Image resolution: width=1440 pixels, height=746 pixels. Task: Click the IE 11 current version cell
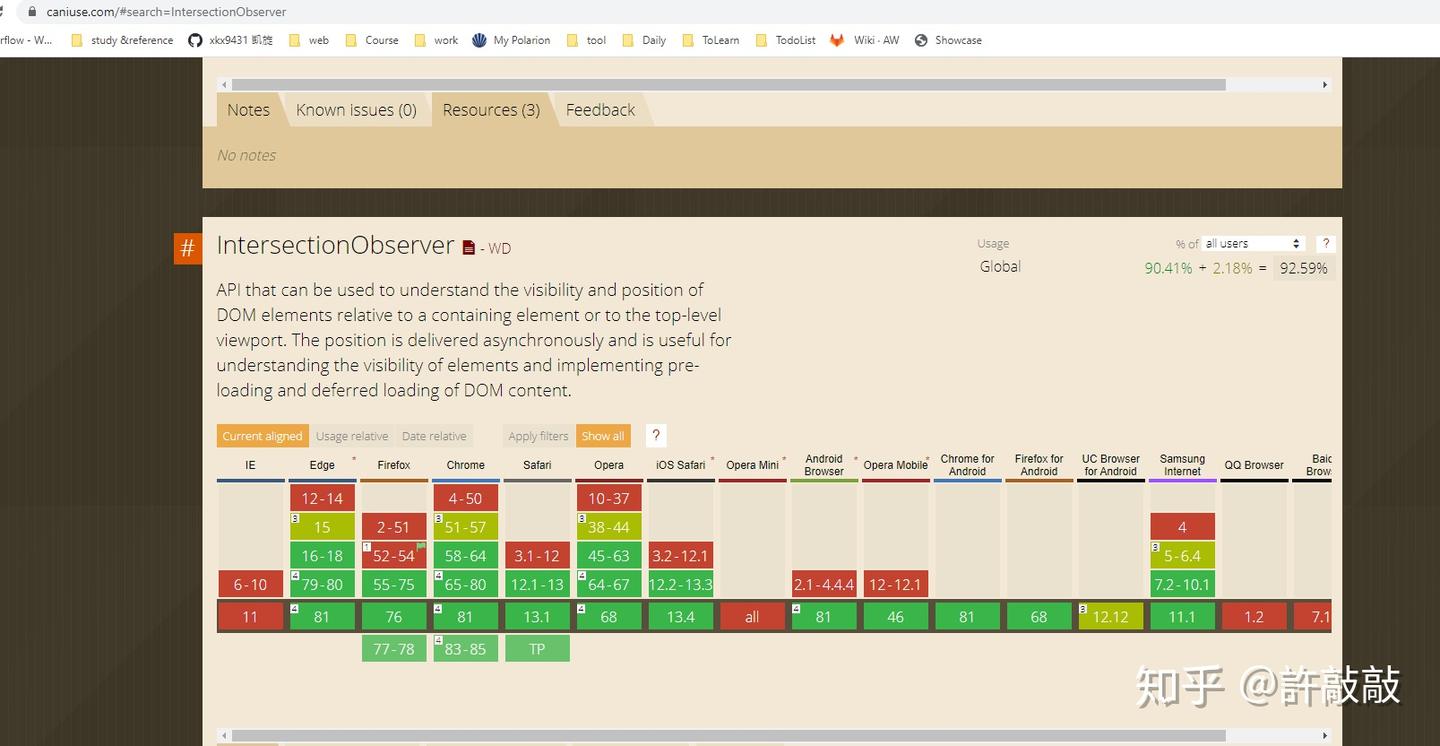click(250, 617)
